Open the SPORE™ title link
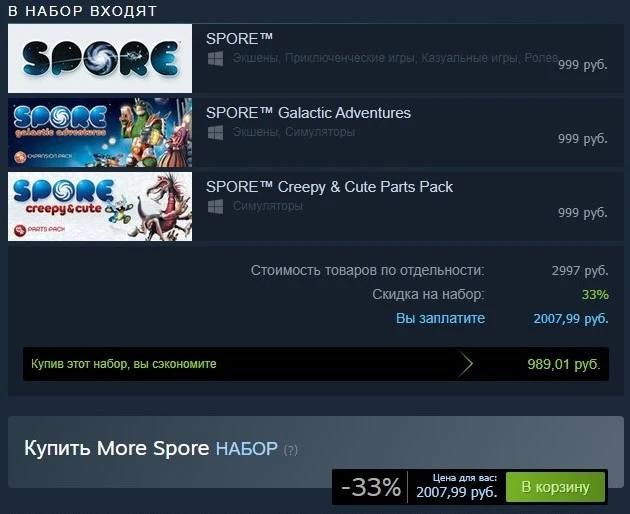Viewport: 630px width, 514px height. click(239, 39)
